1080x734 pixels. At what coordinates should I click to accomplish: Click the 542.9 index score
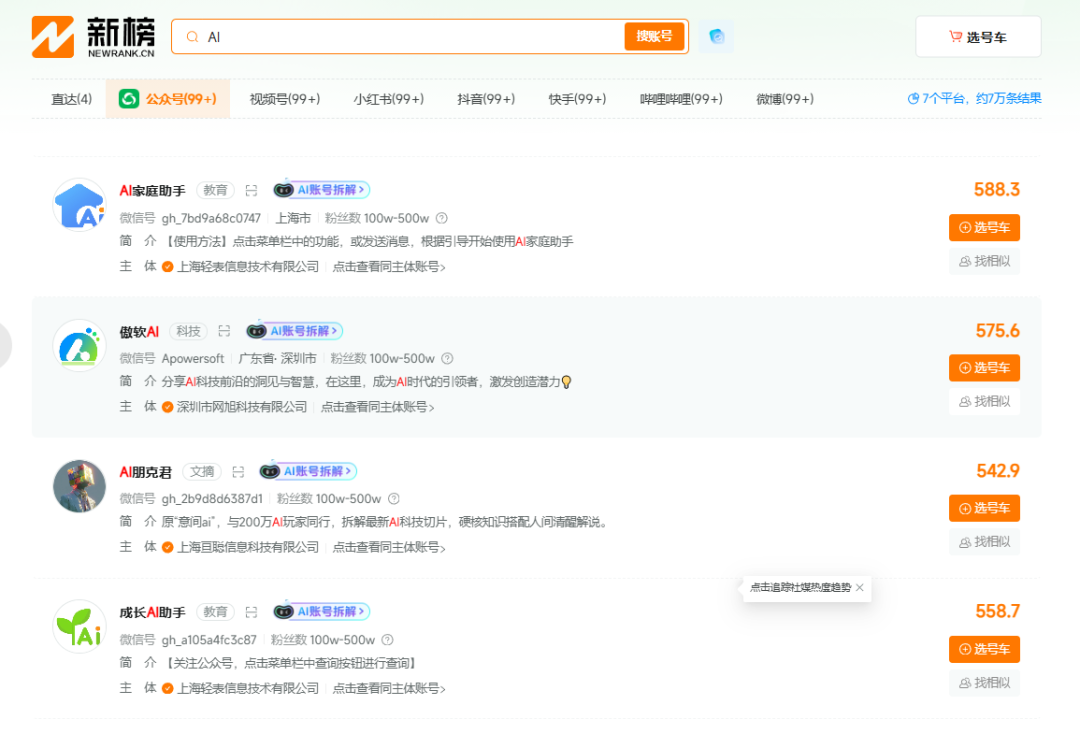[998, 471]
